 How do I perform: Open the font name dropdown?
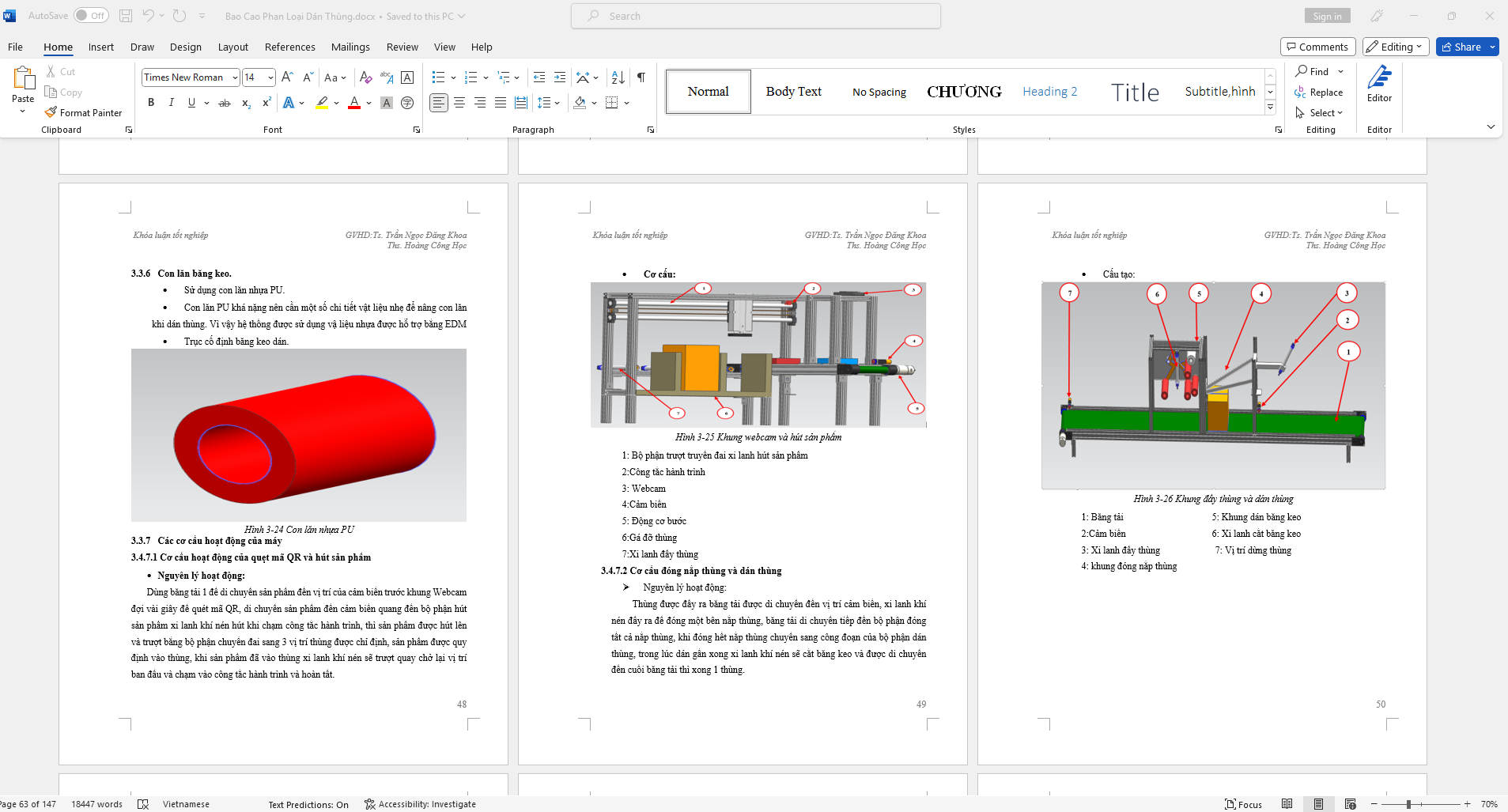click(x=235, y=77)
